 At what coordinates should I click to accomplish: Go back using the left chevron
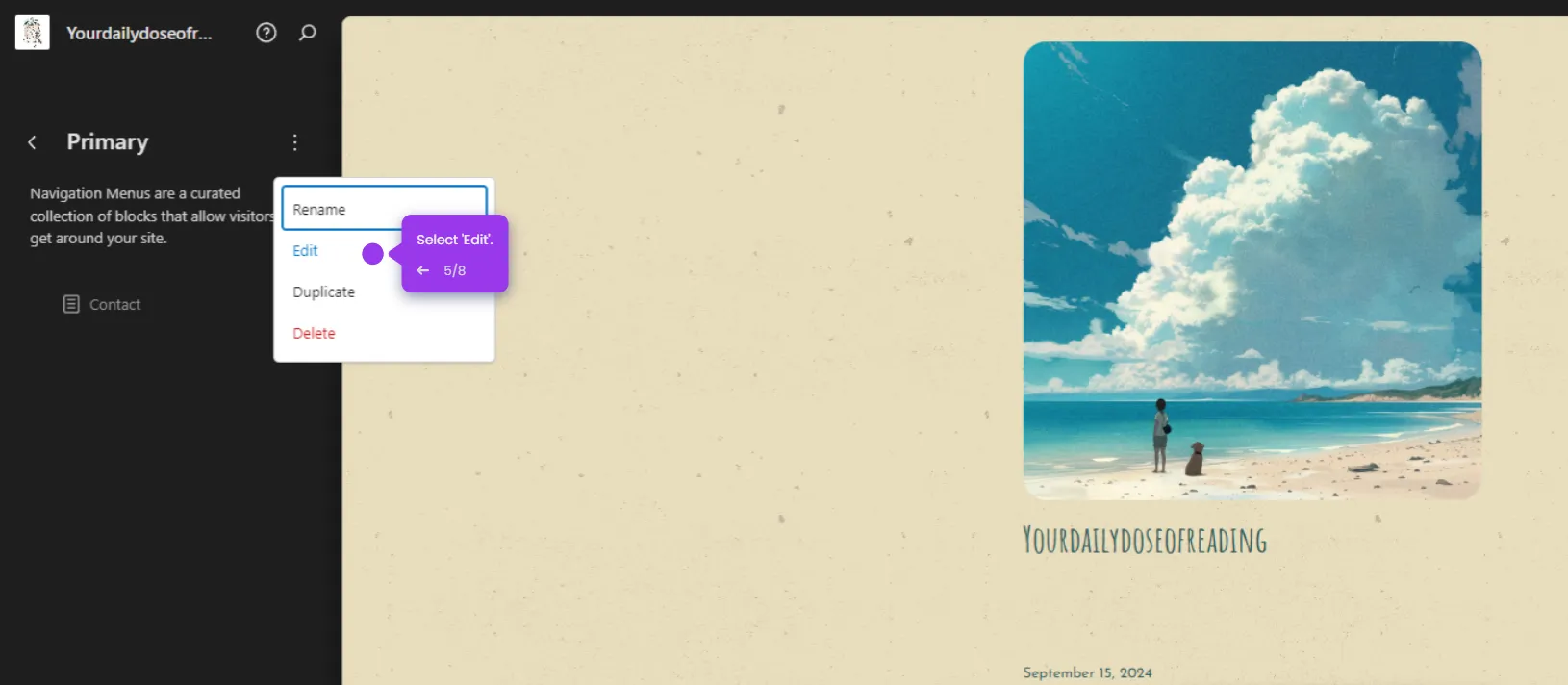[32, 142]
